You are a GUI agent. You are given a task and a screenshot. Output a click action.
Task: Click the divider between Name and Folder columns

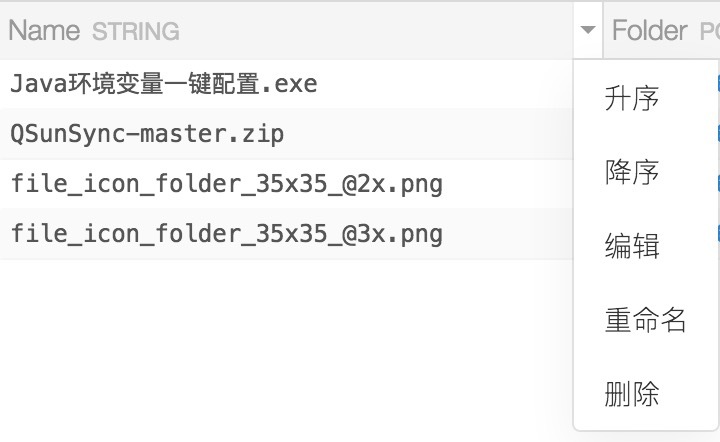tap(603, 30)
